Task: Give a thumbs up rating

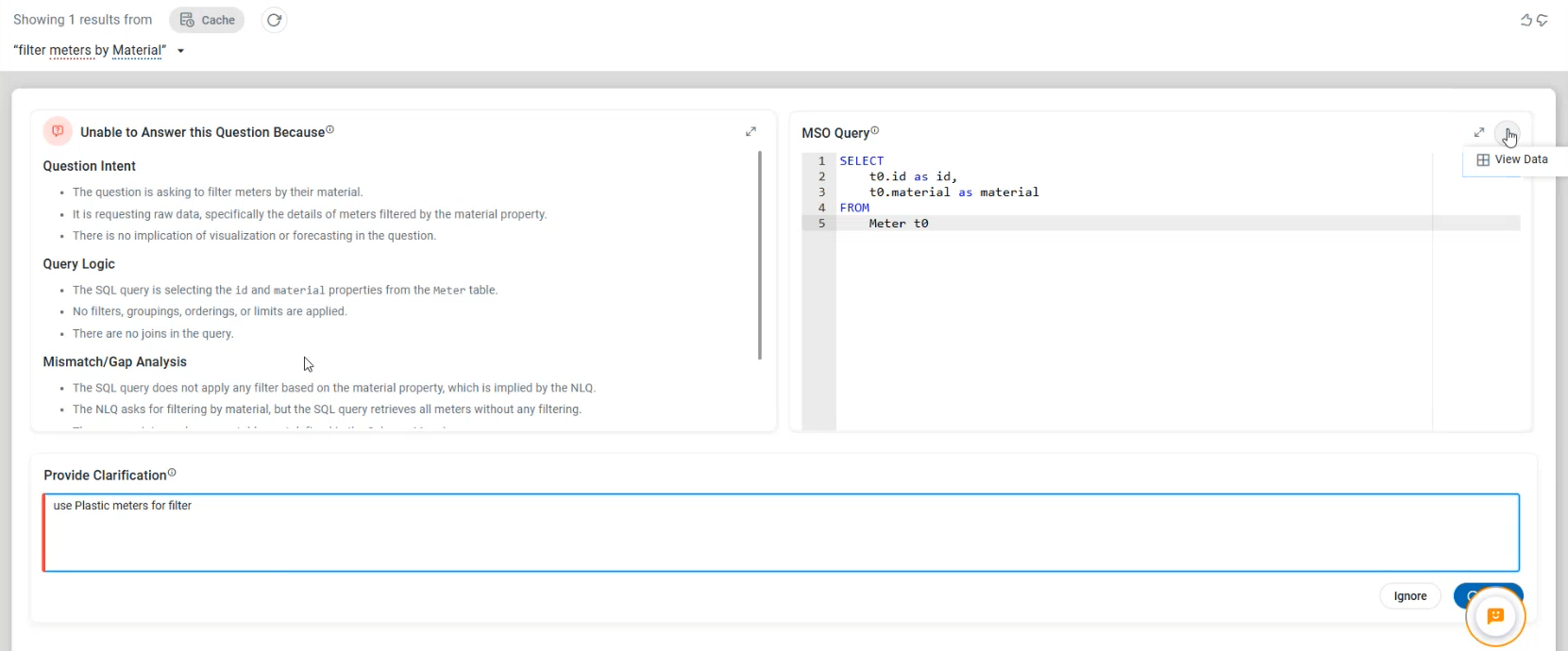Action: pos(1526,20)
